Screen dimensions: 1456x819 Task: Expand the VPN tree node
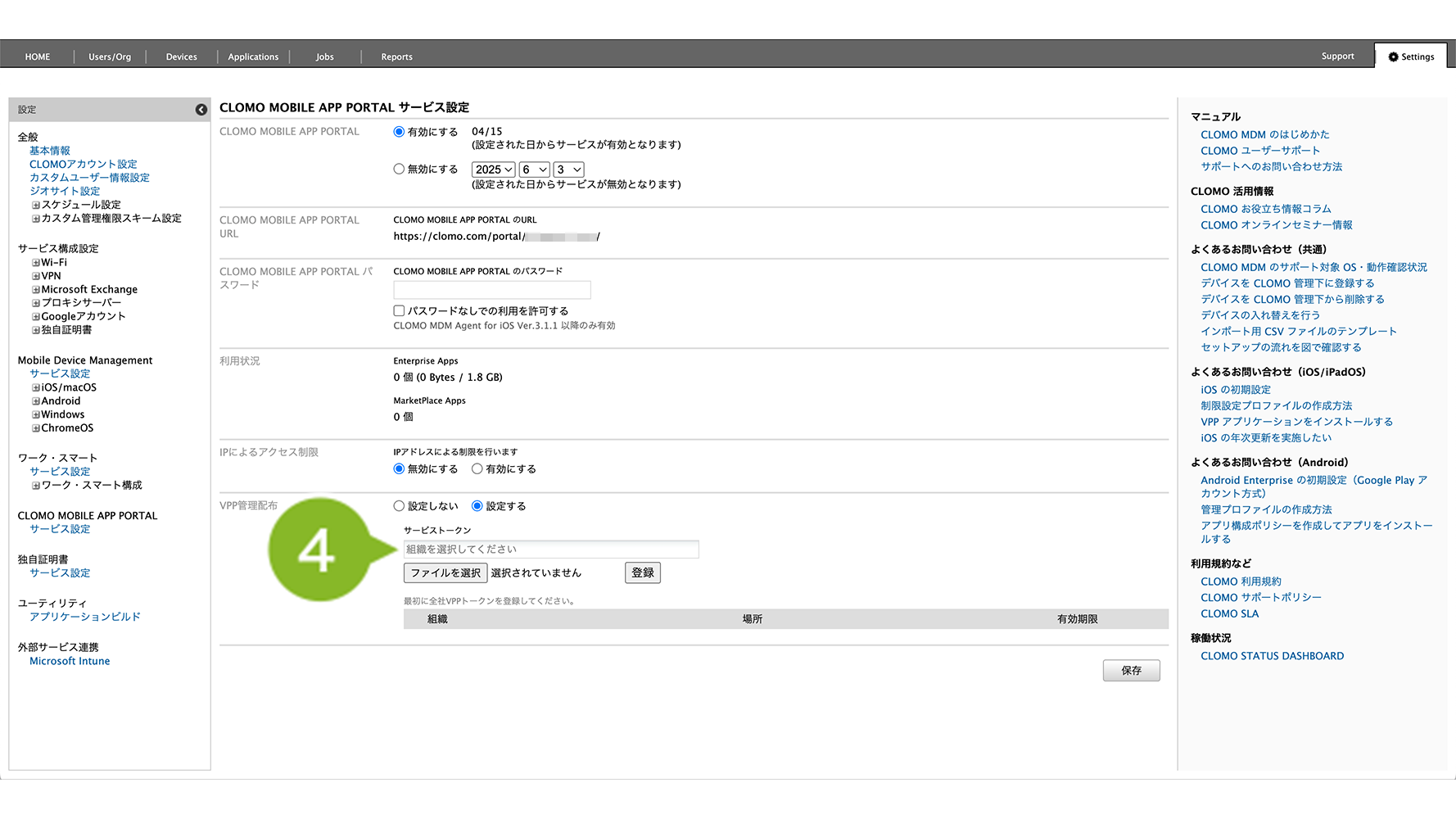click(36, 276)
